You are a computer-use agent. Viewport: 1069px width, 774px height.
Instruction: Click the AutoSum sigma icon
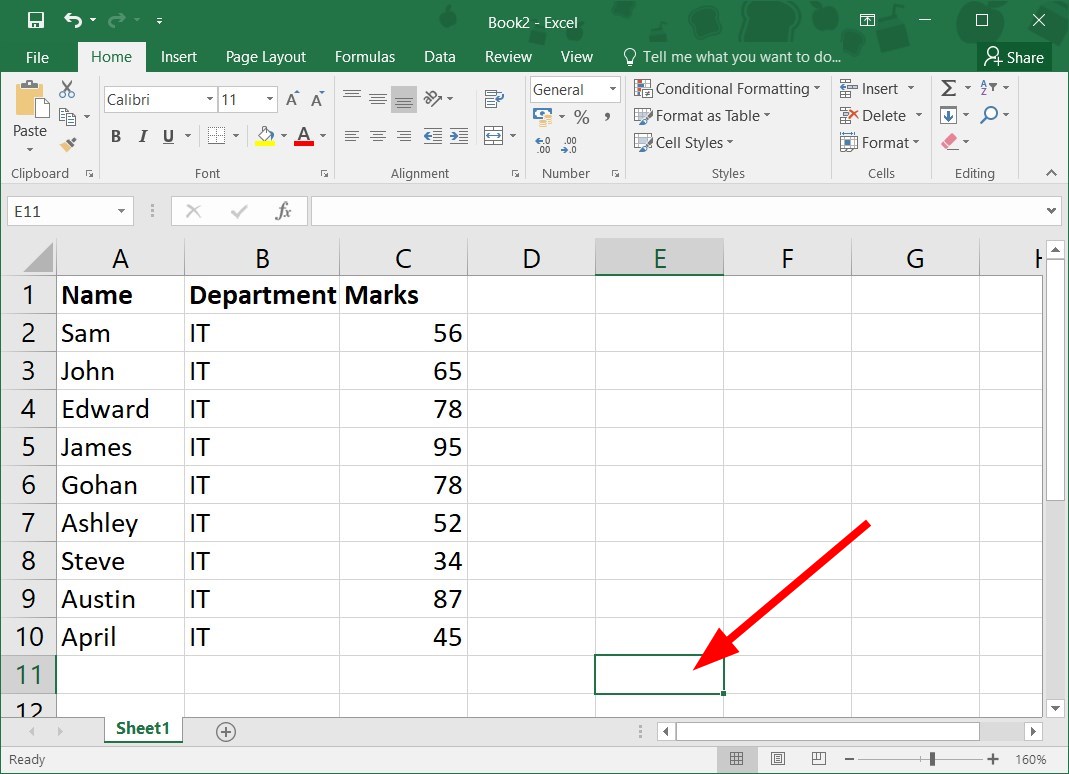[x=948, y=89]
